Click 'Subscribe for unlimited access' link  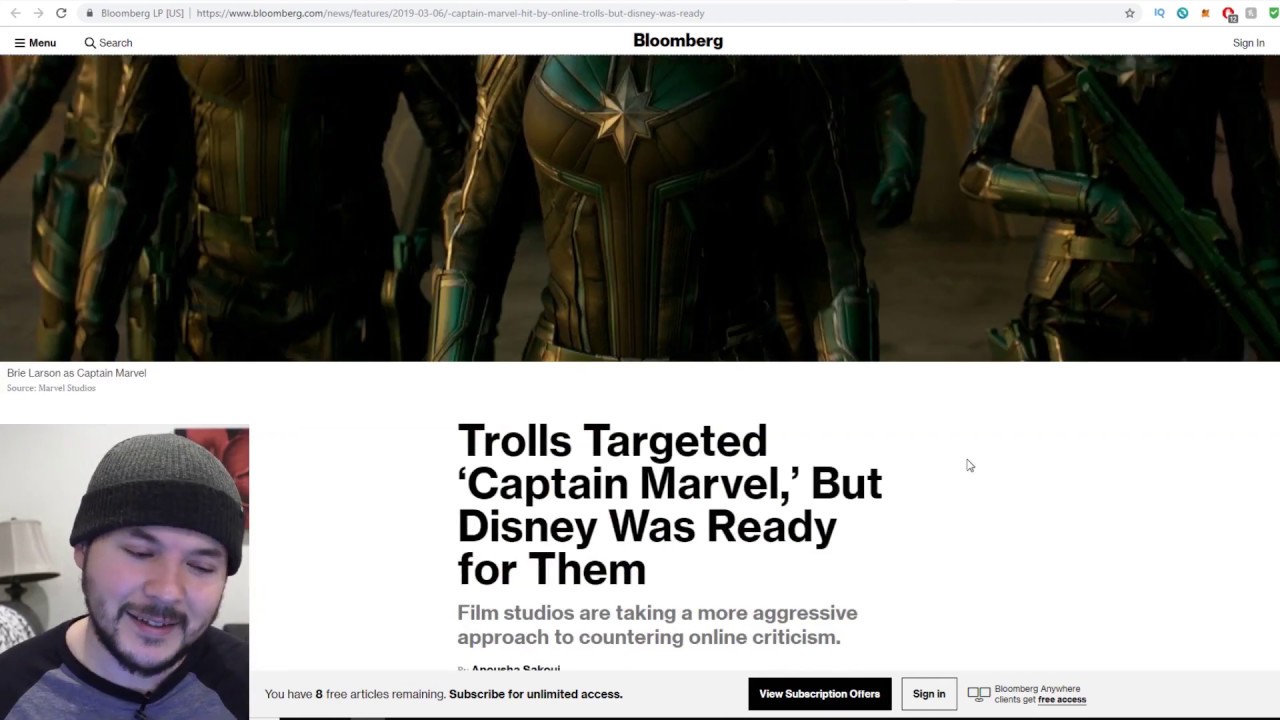[x=535, y=694]
